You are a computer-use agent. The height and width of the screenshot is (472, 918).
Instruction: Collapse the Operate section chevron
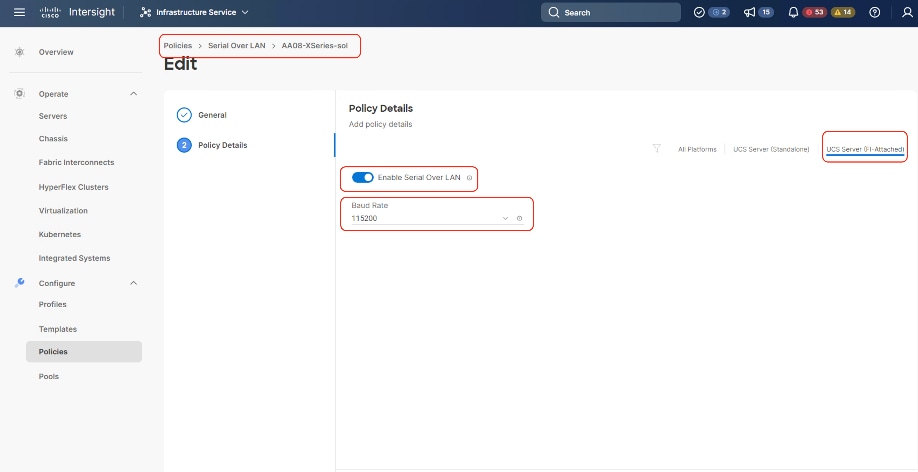[x=133, y=94]
